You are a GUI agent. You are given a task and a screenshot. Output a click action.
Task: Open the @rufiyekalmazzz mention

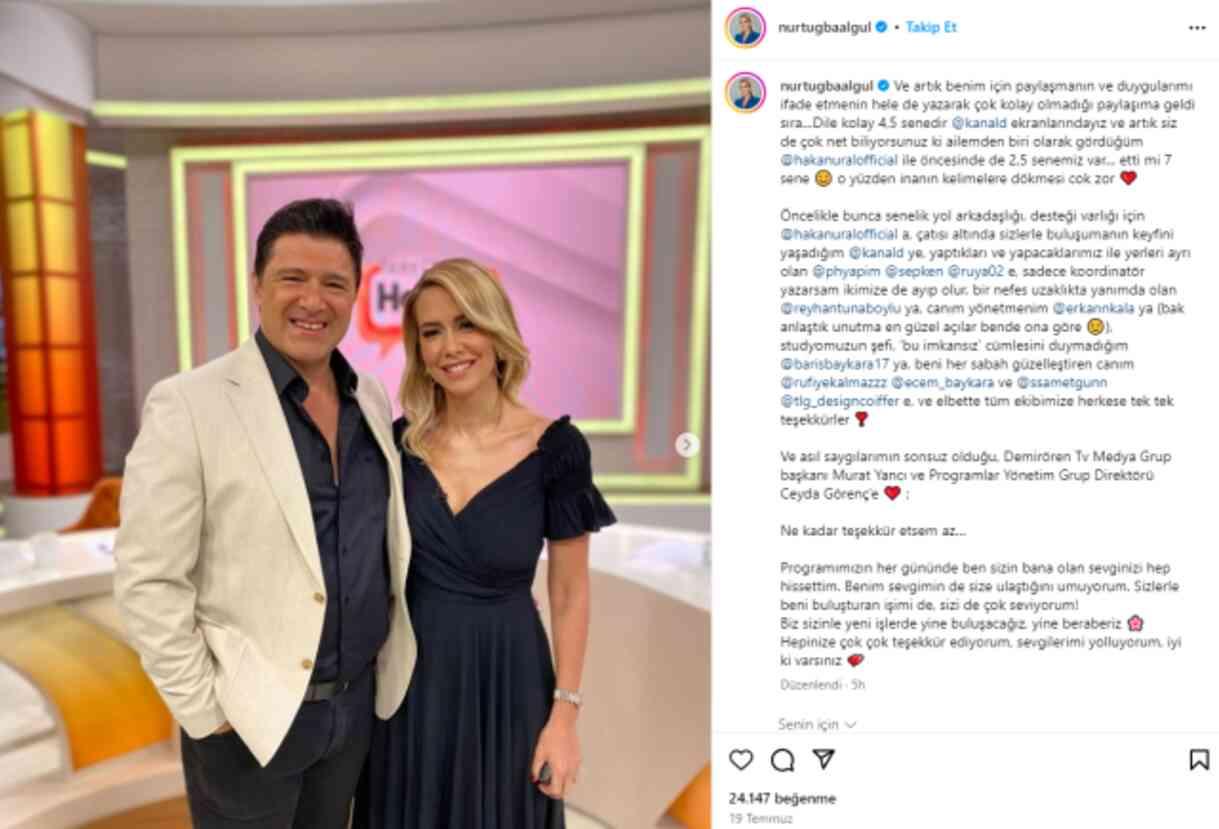click(832, 382)
